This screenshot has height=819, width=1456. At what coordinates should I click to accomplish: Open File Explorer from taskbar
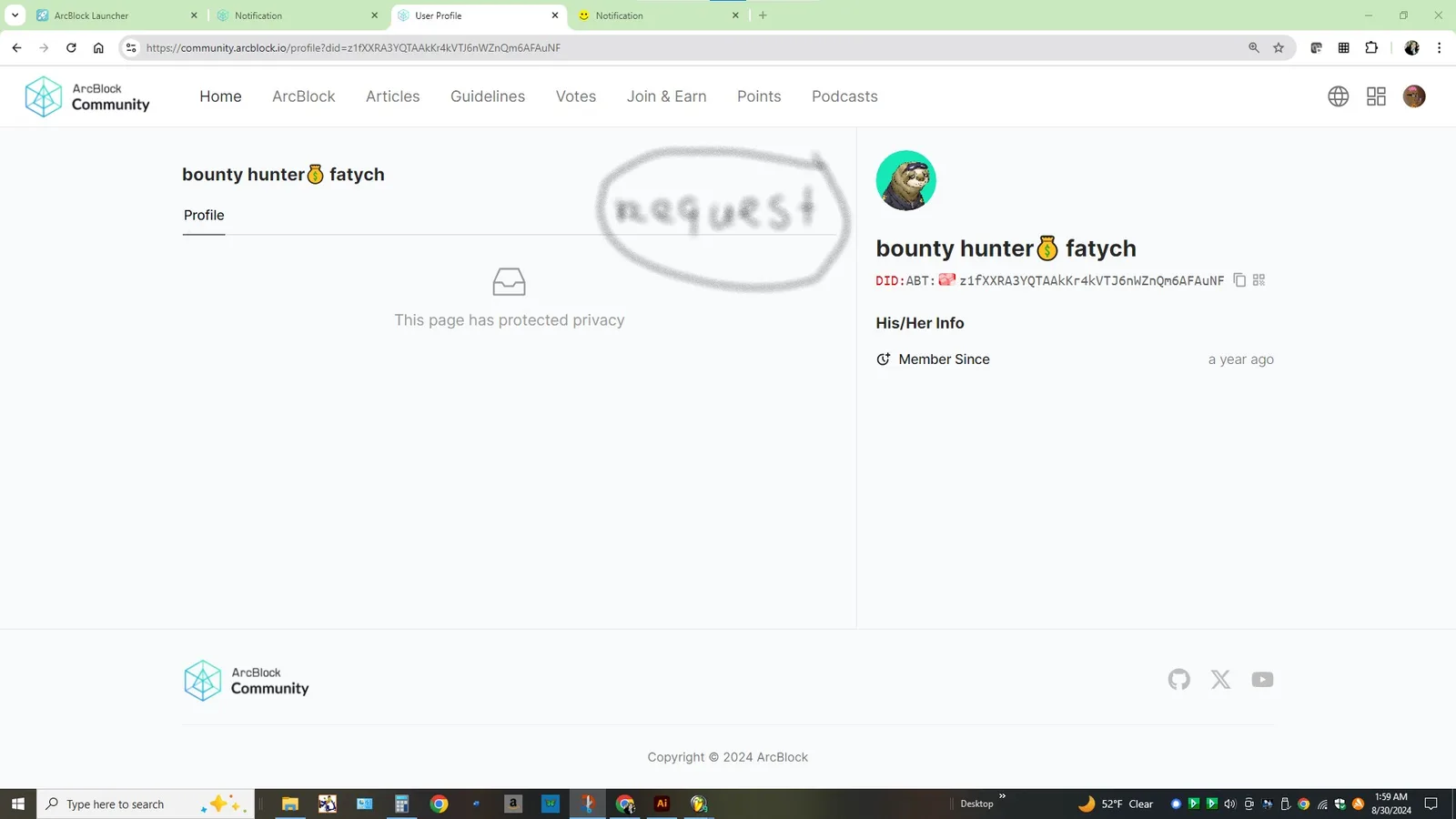pos(289,804)
